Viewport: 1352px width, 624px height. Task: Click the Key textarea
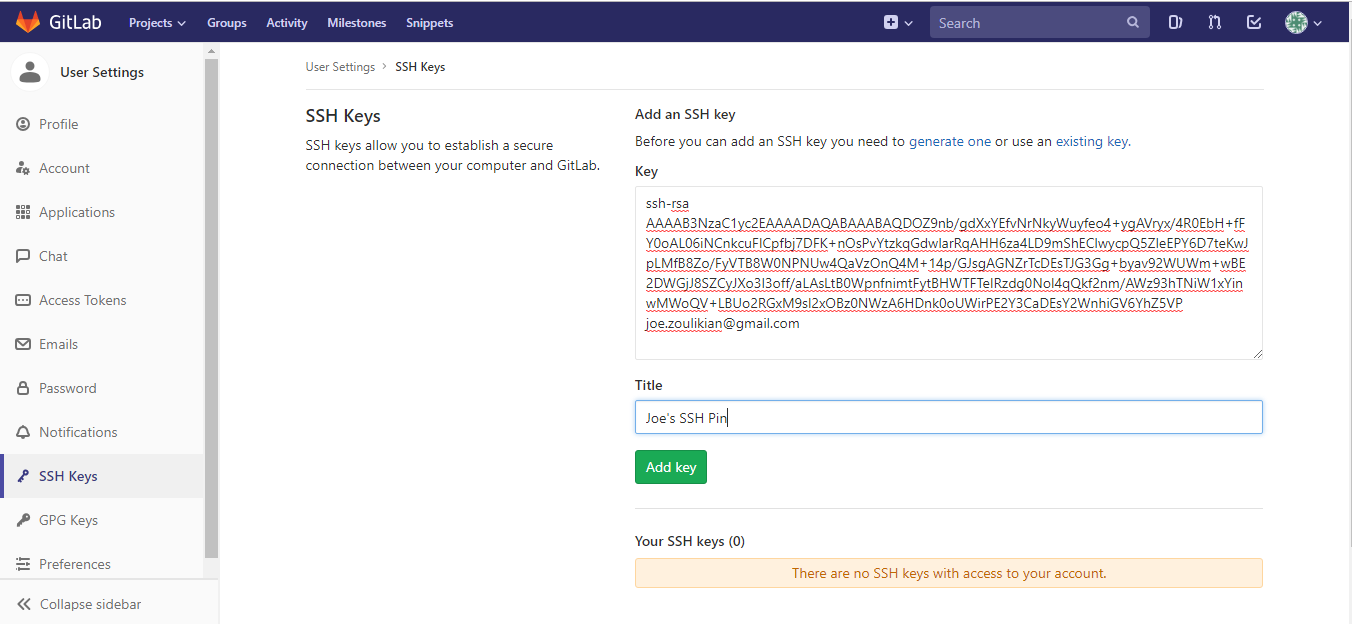(x=948, y=272)
